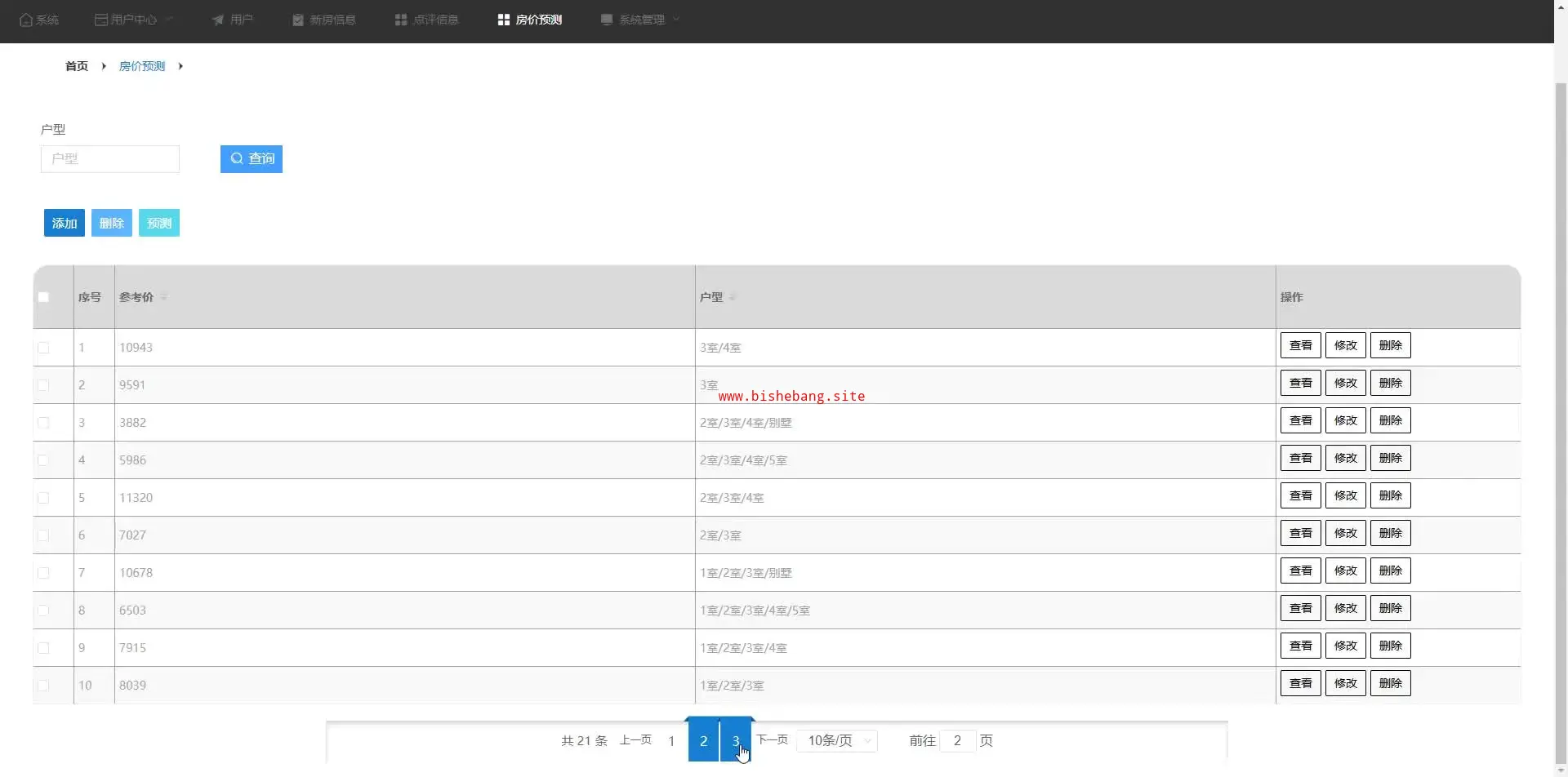Click the clipboard icon for 新房信息
This screenshot has height=777, width=1568.
pyautogui.click(x=298, y=20)
